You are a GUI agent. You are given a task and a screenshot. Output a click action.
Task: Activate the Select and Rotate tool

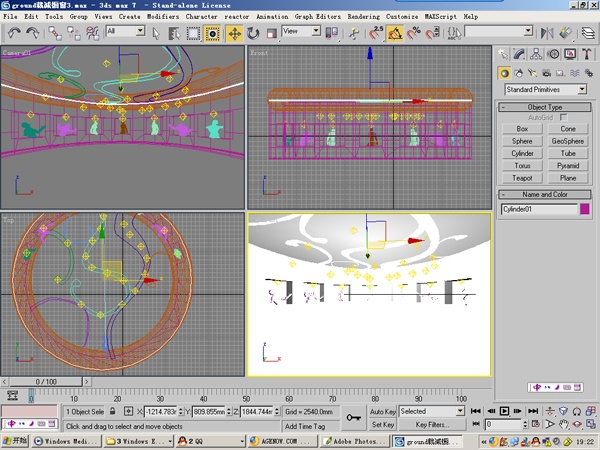coord(253,34)
